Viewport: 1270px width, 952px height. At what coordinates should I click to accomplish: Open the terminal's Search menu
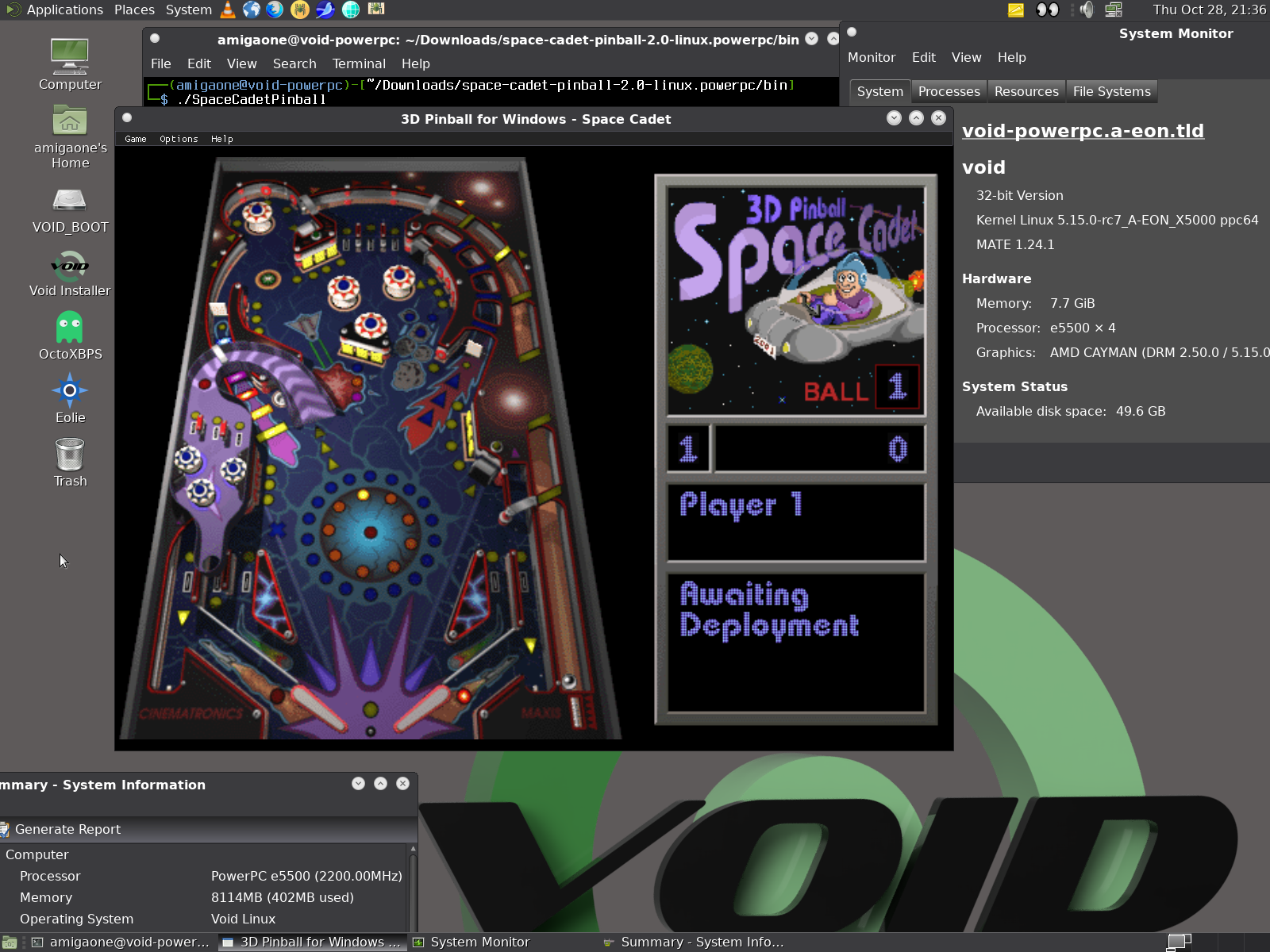click(294, 63)
